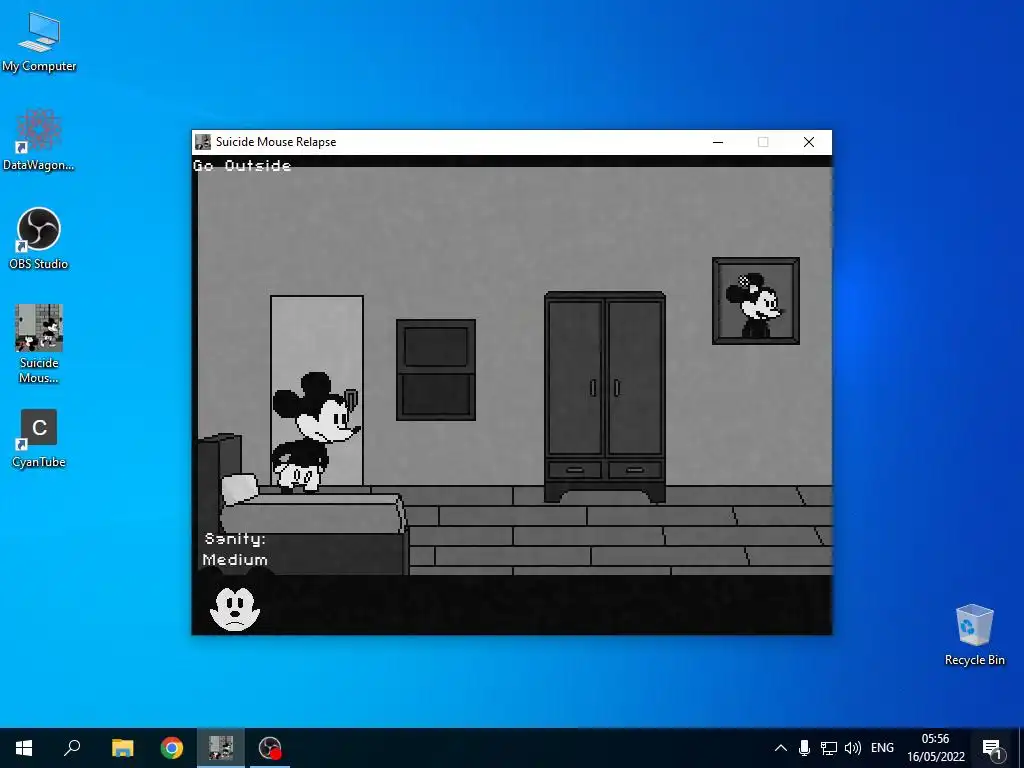Click the Mickey character in the game
The height and width of the screenshot is (768, 1024).
point(315,432)
